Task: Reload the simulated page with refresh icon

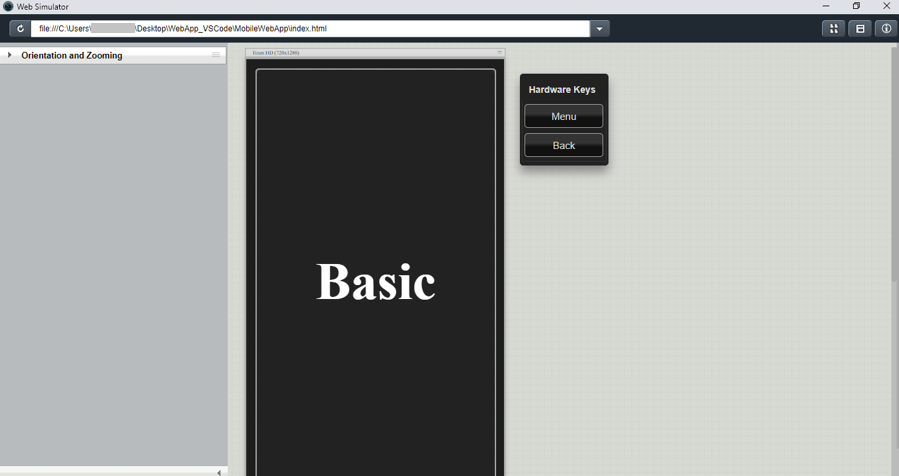Action: click(x=20, y=29)
